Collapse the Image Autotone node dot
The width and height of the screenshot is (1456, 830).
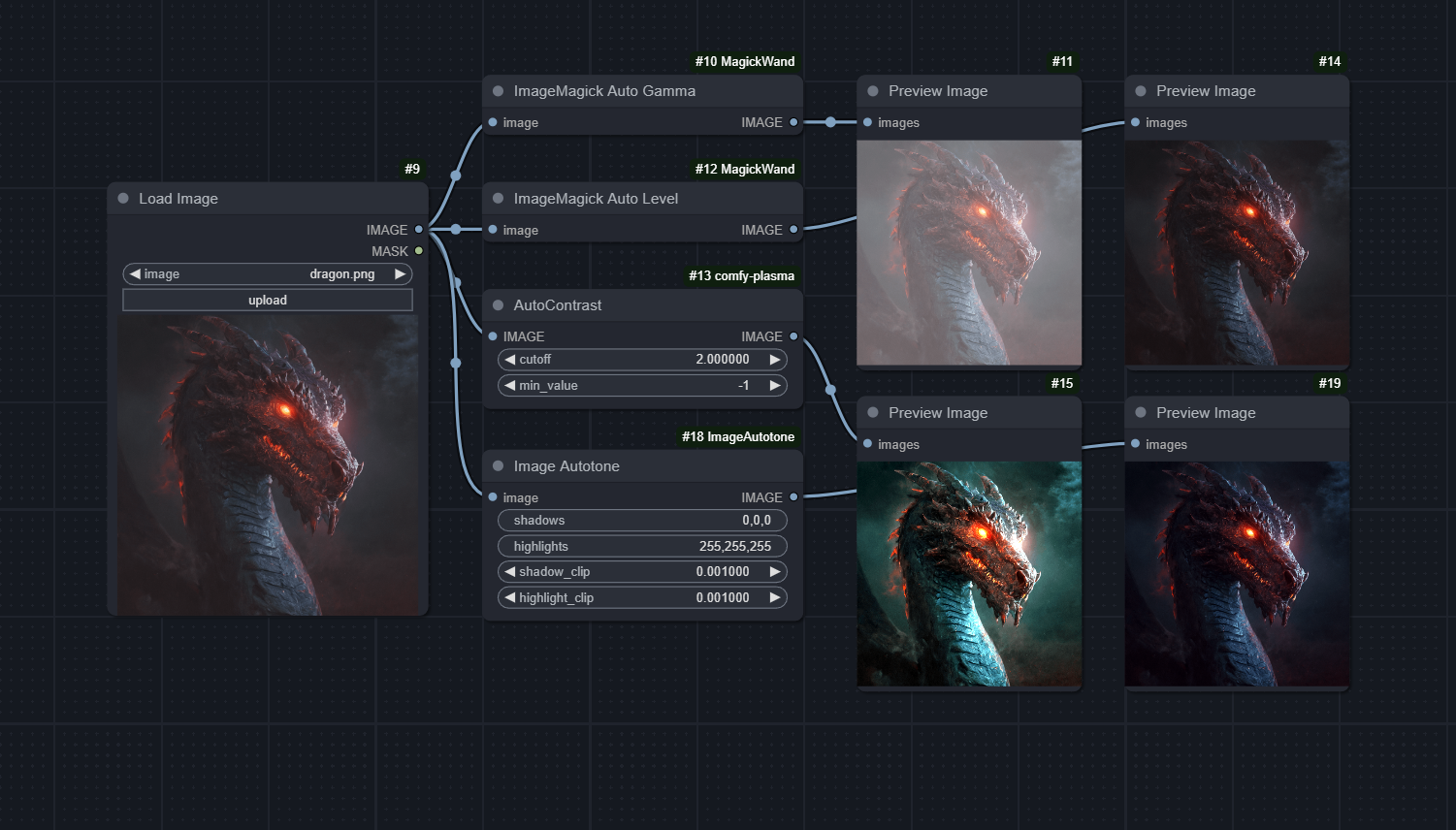pos(498,466)
